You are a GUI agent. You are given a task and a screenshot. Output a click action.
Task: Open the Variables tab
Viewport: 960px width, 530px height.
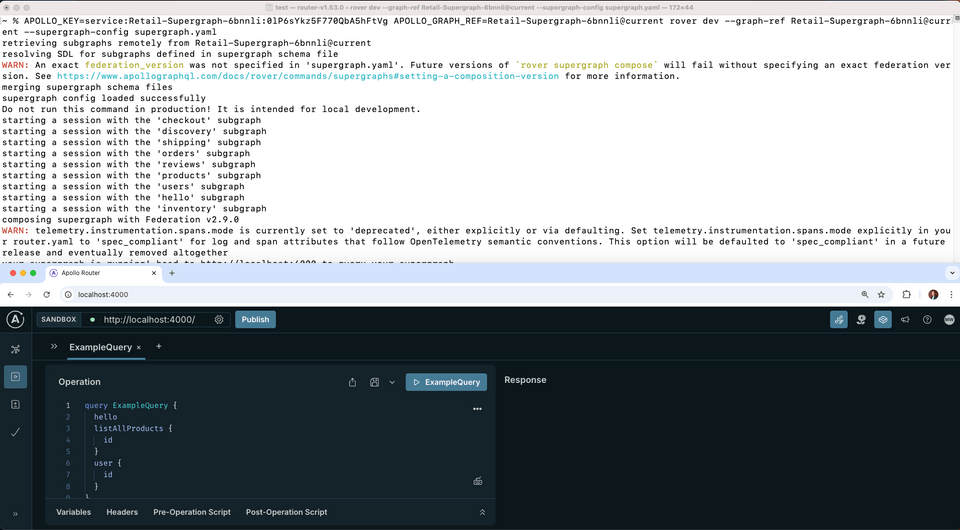[73, 512]
